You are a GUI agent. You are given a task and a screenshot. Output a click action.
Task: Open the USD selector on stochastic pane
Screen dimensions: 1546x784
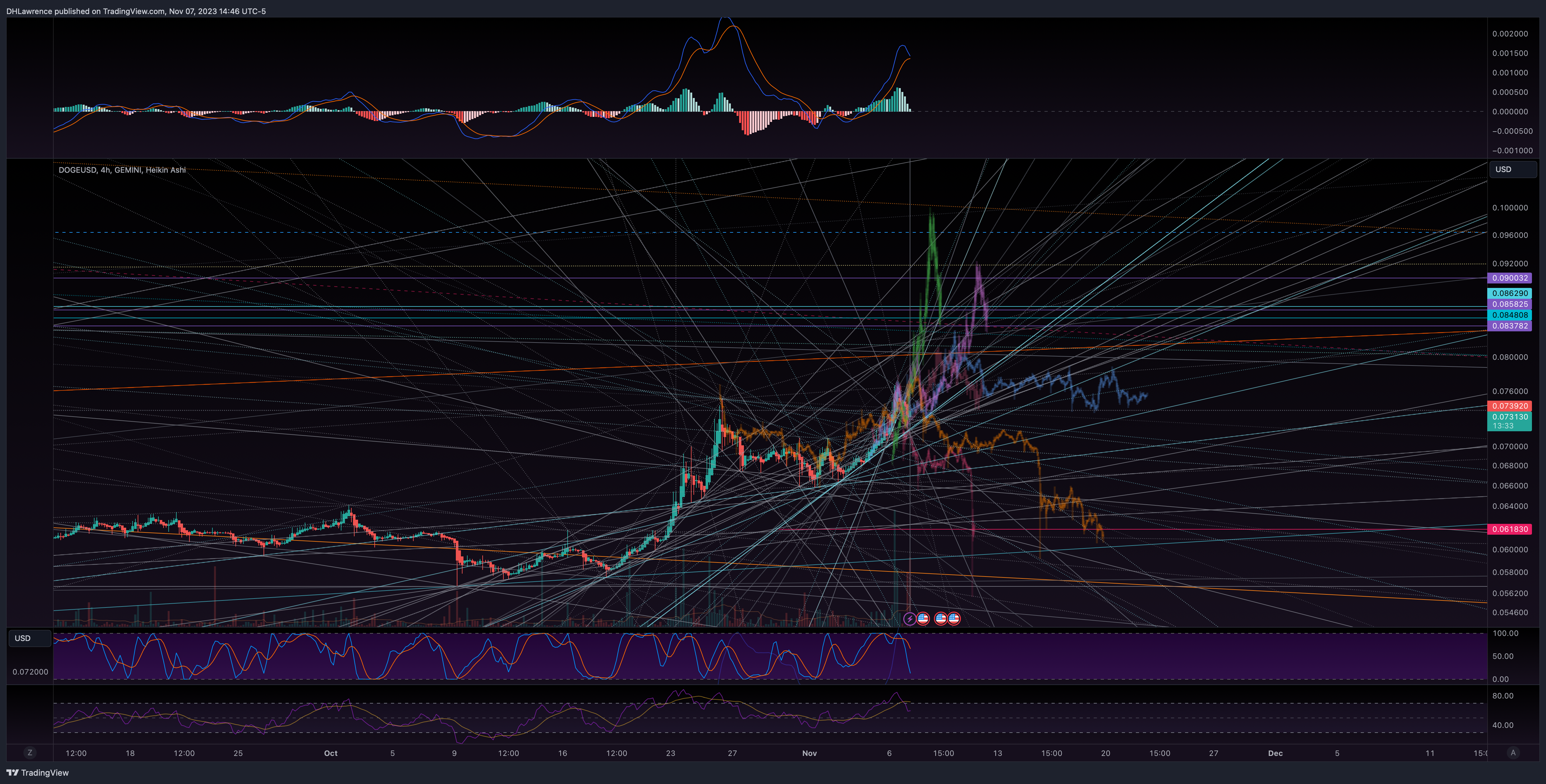coord(29,638)
